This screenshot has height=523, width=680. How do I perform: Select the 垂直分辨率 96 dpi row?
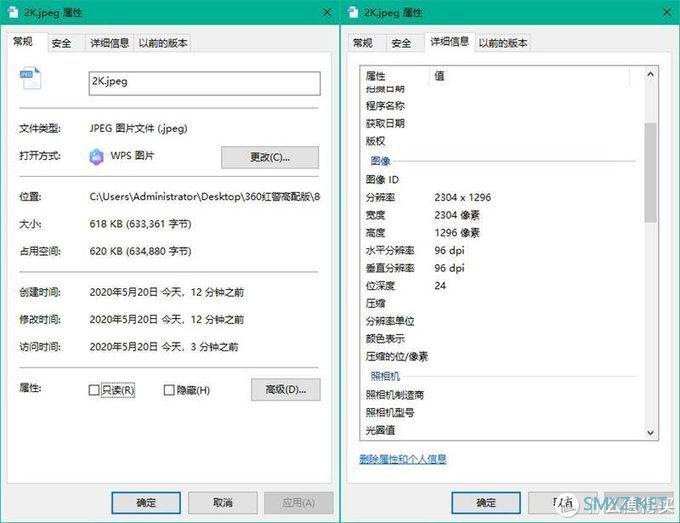(502, 268)
